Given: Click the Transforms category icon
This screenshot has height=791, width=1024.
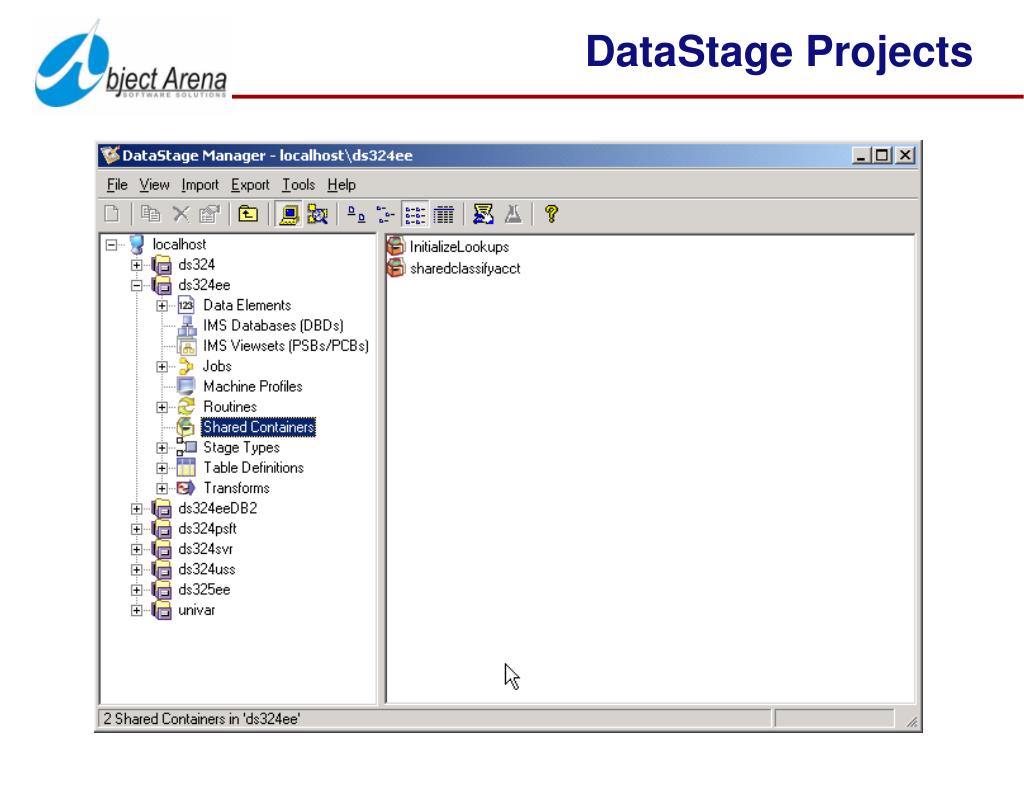Looking at the screenshot, I should pos(186,488).
